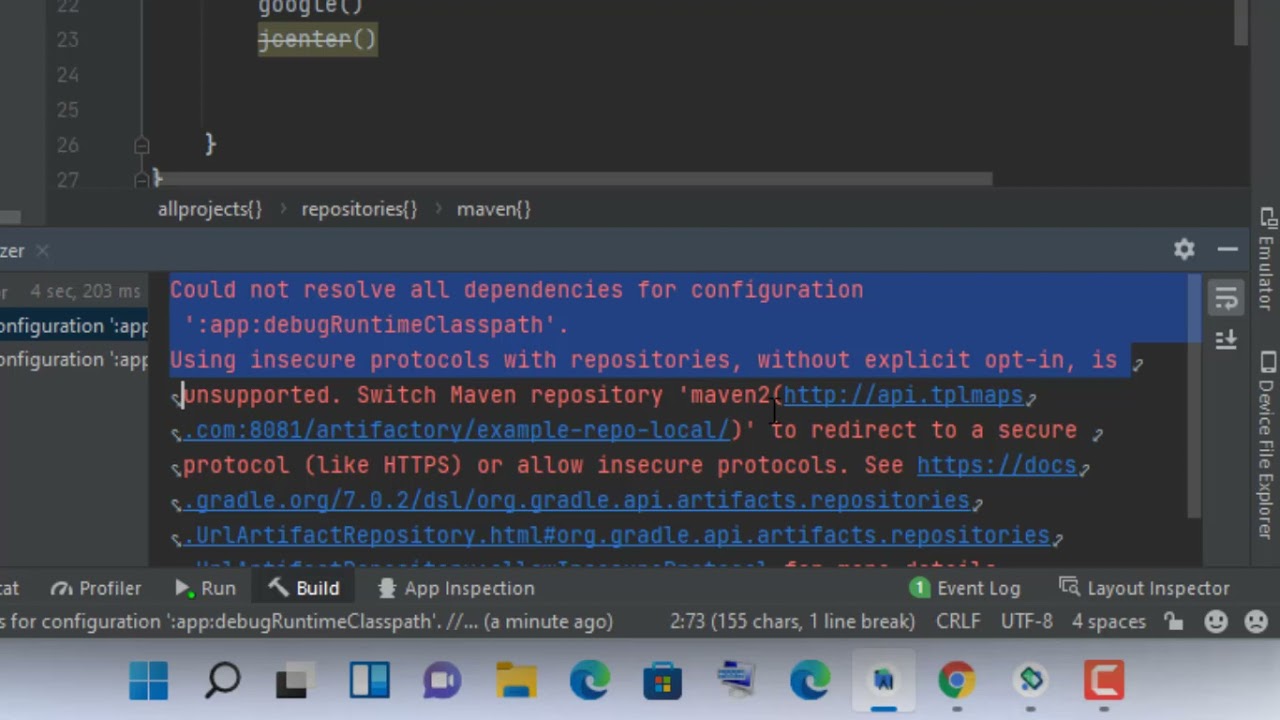Open App Inspection tool window
1280x720 pixels.
click(x=456, y=588)
